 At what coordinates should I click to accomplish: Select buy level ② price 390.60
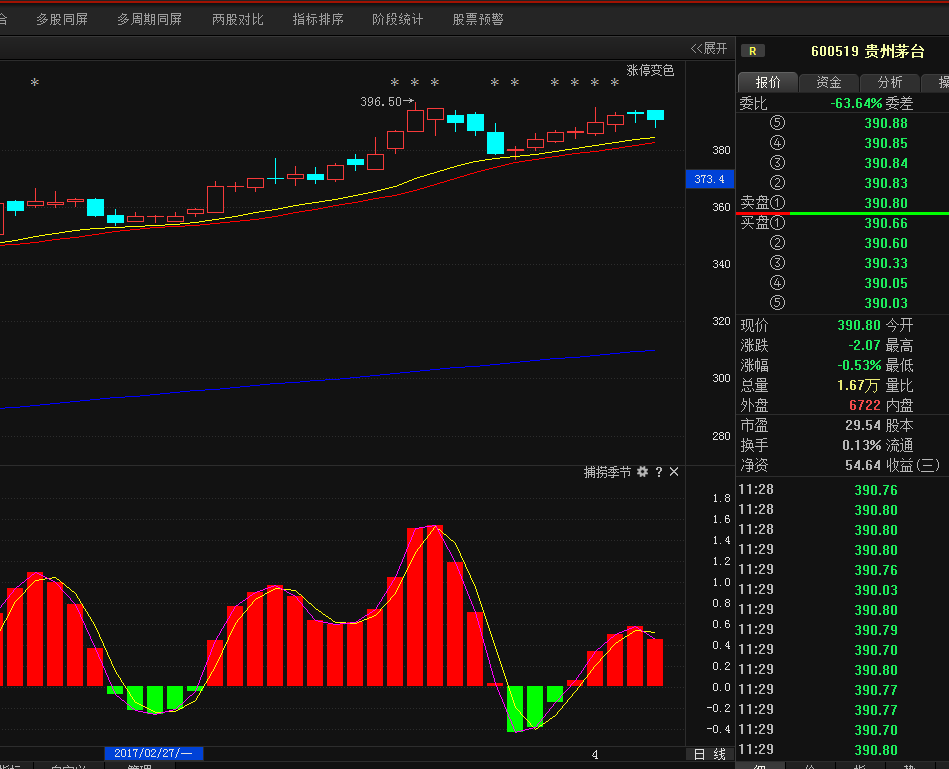click(x=885, y=243)
